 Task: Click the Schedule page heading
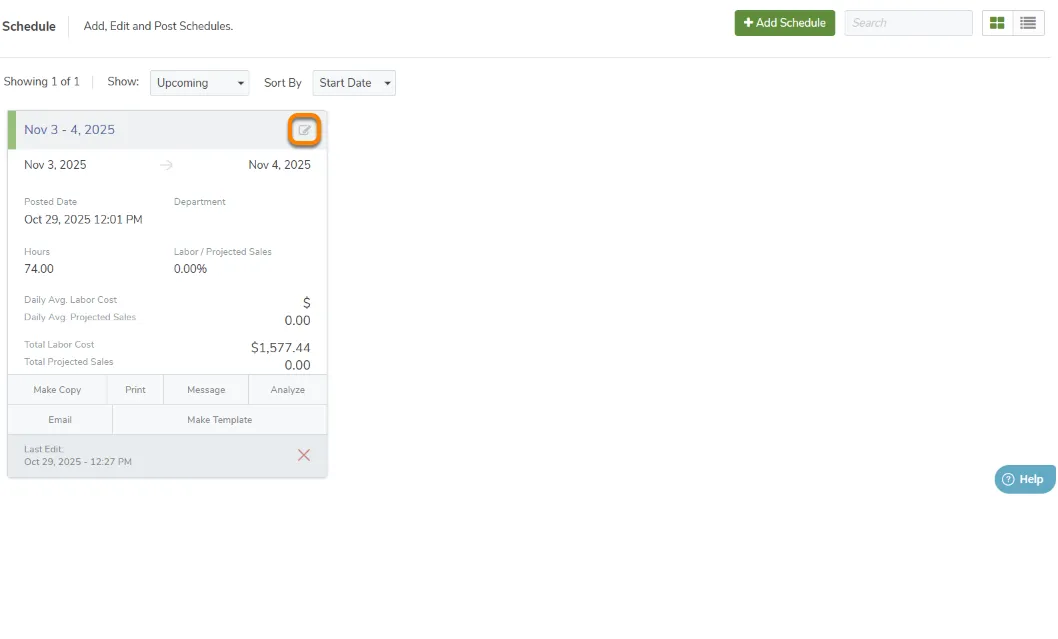tap(29, 26)
